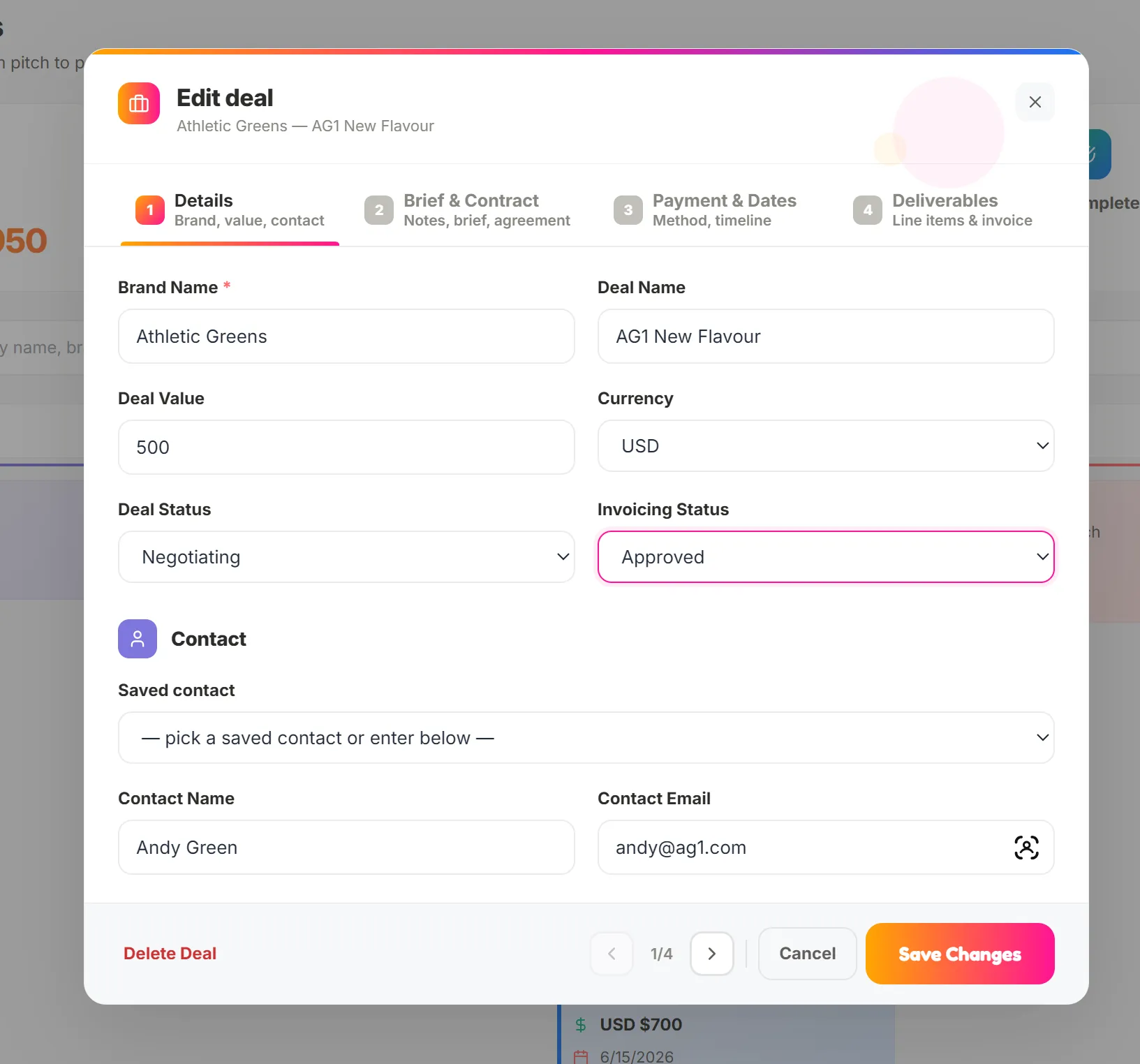Click the 'Athletic Greens — AG1 New Flavour' subtitle

pyautogui.click(x=305, y=126)
